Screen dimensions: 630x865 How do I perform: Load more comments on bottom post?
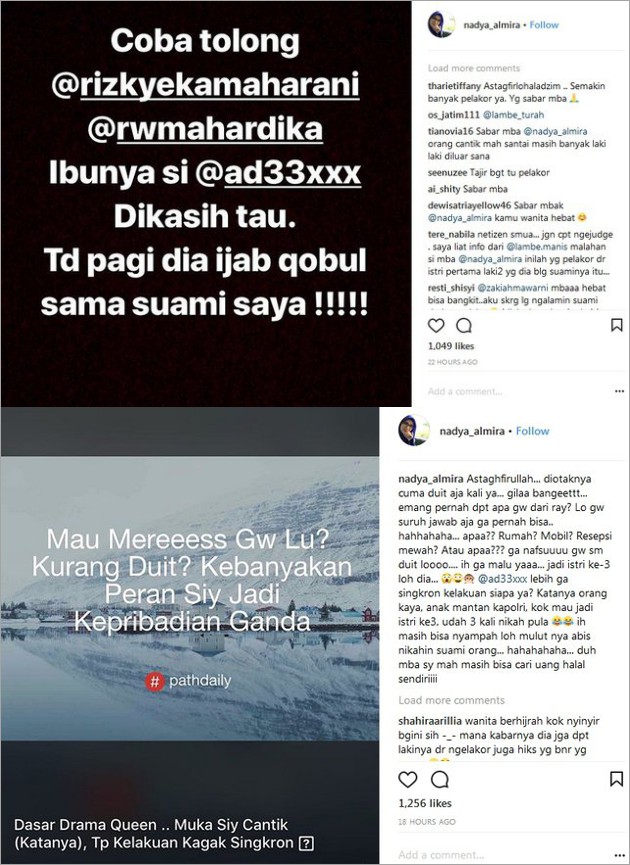pyautogui.click(x=451, y=700)
